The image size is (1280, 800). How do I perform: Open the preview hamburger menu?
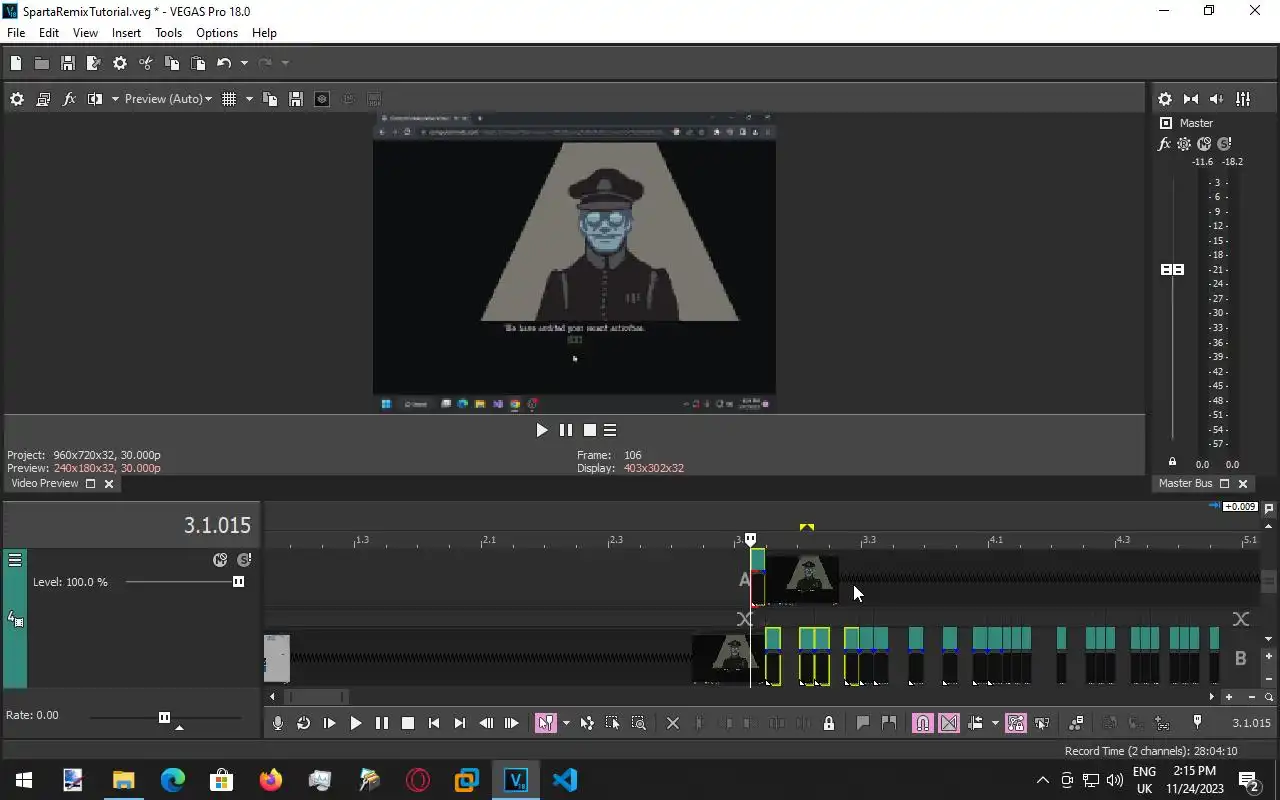(x=610, y=430)
